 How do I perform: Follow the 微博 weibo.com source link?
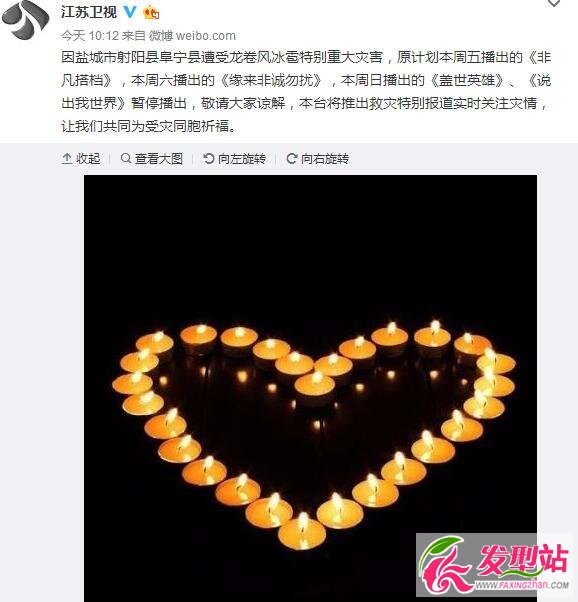(x=192, y=36)
